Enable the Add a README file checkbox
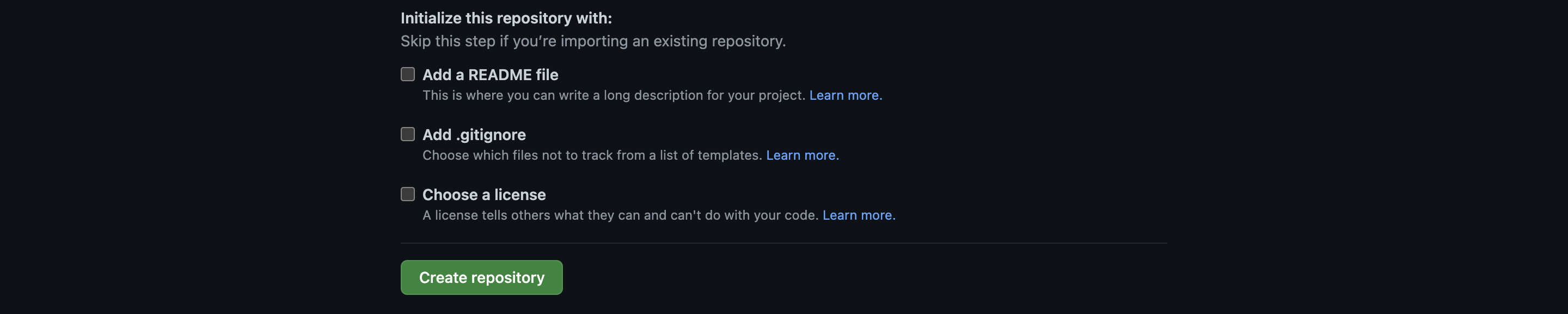The image size is (1568, 314). click(x=407, y=74)
